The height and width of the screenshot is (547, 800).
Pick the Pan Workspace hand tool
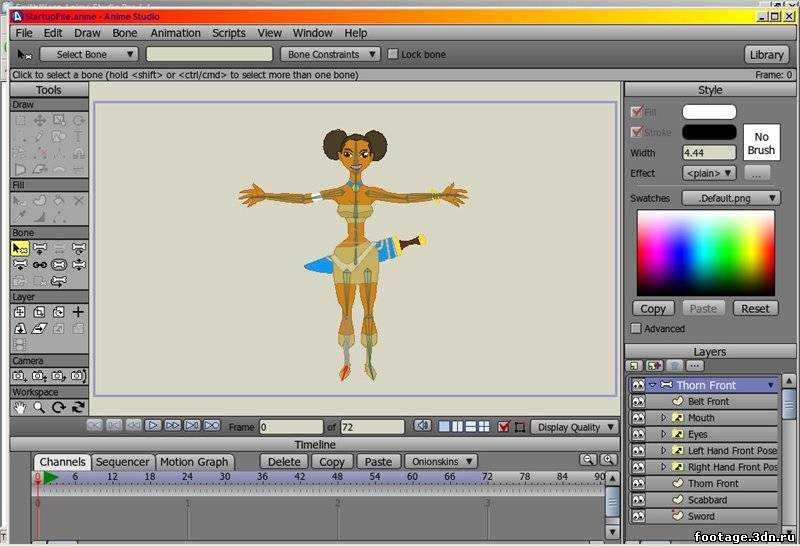pyautogui.click(x=20, y=407)
